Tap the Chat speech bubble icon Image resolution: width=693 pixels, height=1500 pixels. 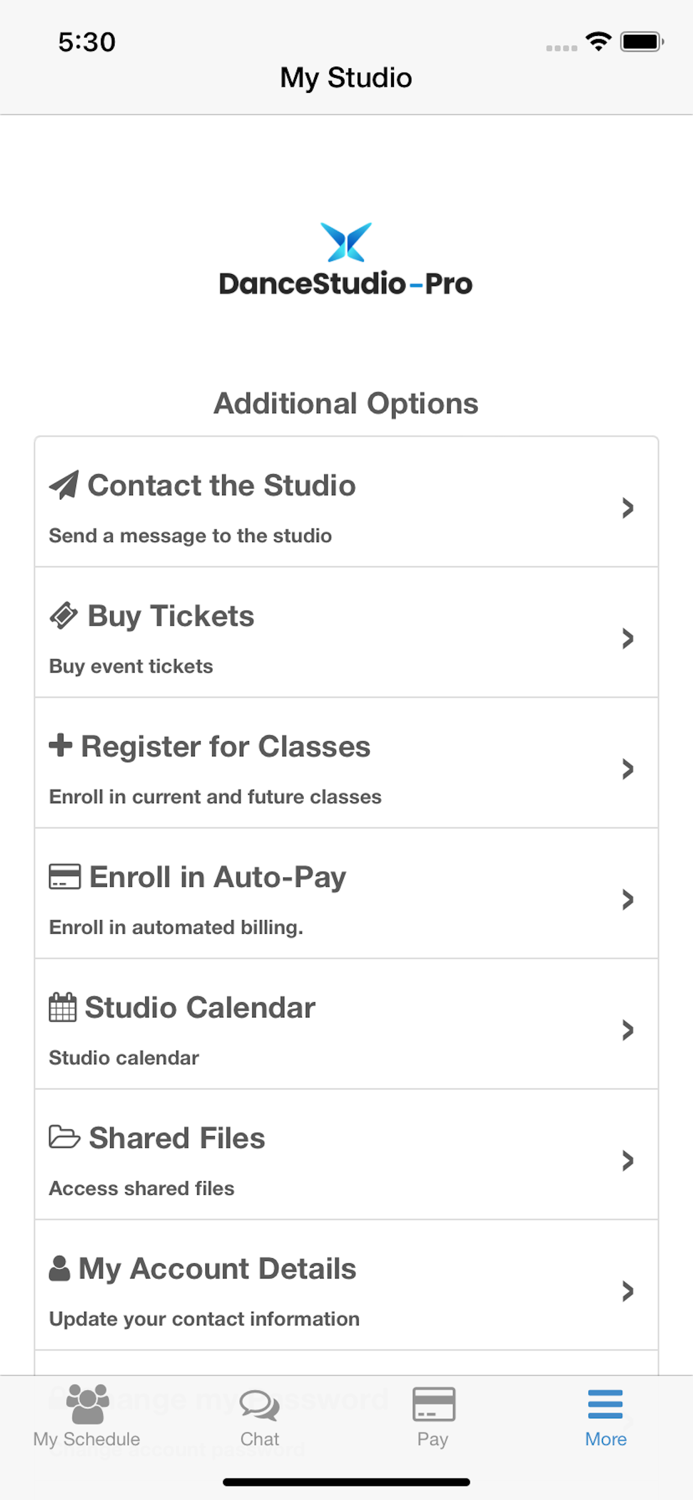[x=259, y=1405]
